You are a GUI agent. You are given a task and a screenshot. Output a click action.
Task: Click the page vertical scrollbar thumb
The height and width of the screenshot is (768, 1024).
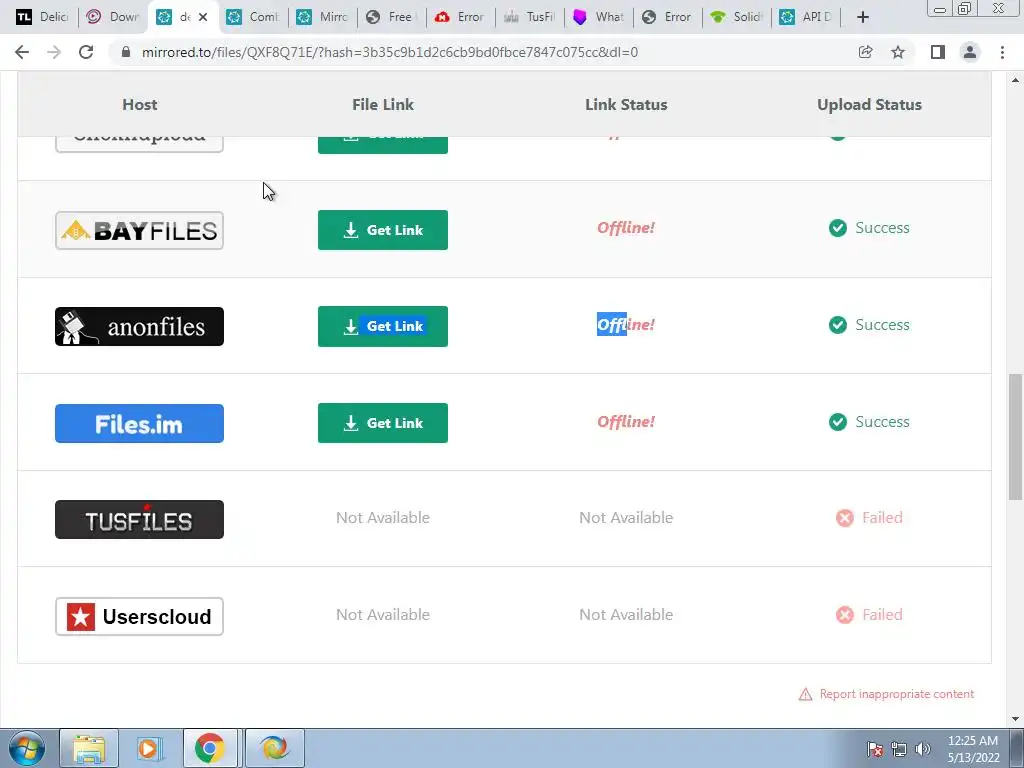[x=1015, y=438]
